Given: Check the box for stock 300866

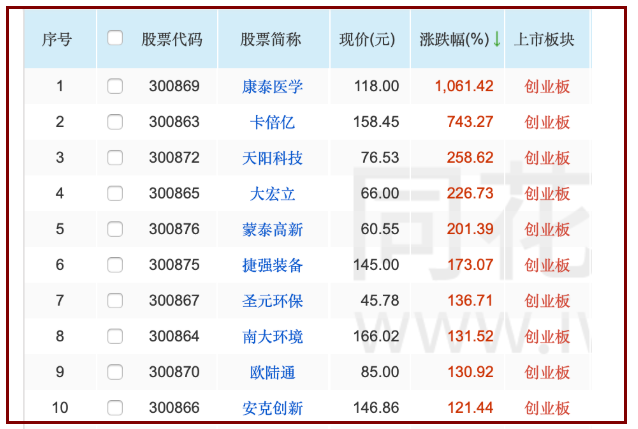Looking at the screenshot, I should pos(115,408).
